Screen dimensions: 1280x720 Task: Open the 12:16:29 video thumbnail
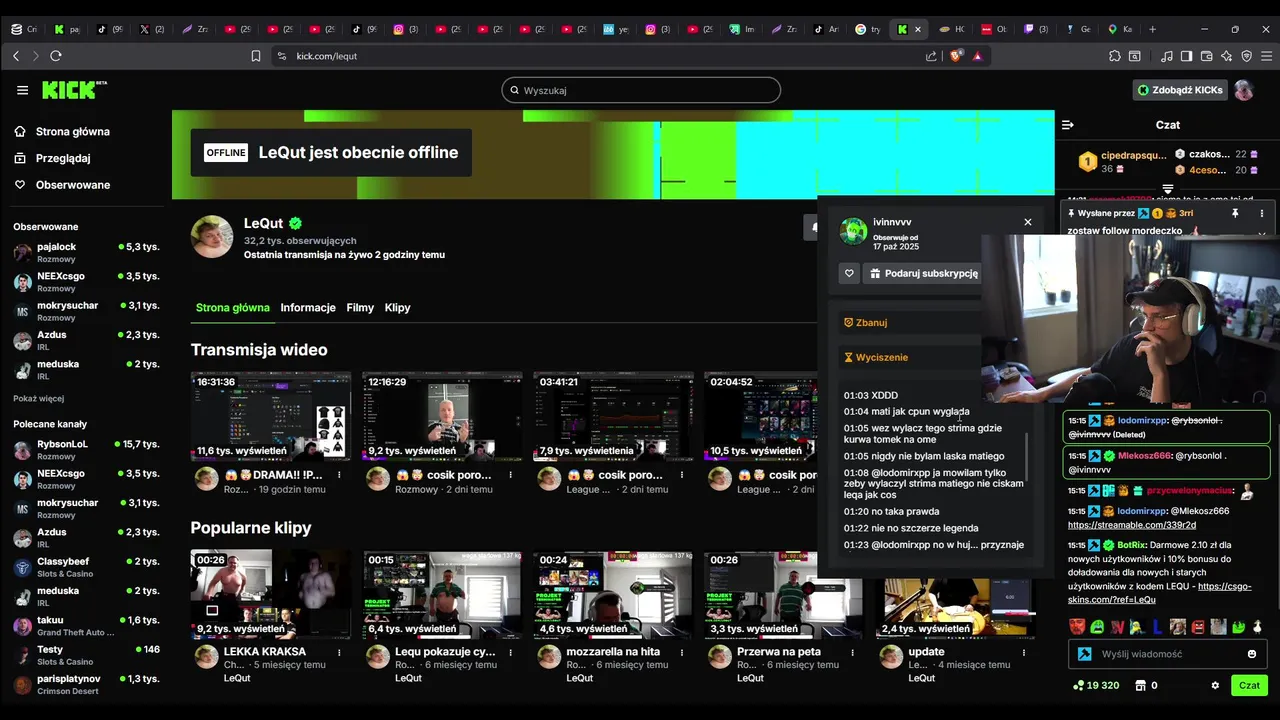[442, 416]
